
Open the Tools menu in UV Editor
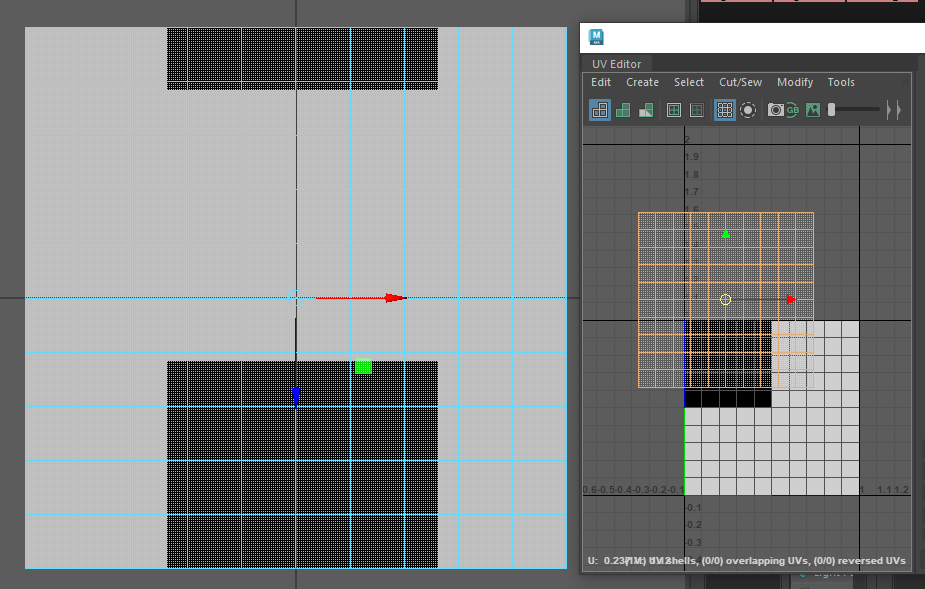coord(841,82)
